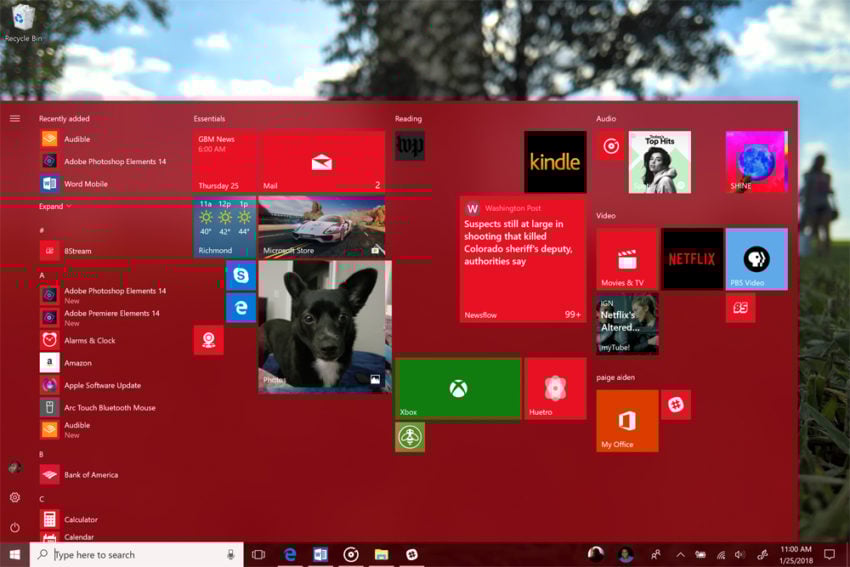Launch the My Office tile

click(627, 421)
